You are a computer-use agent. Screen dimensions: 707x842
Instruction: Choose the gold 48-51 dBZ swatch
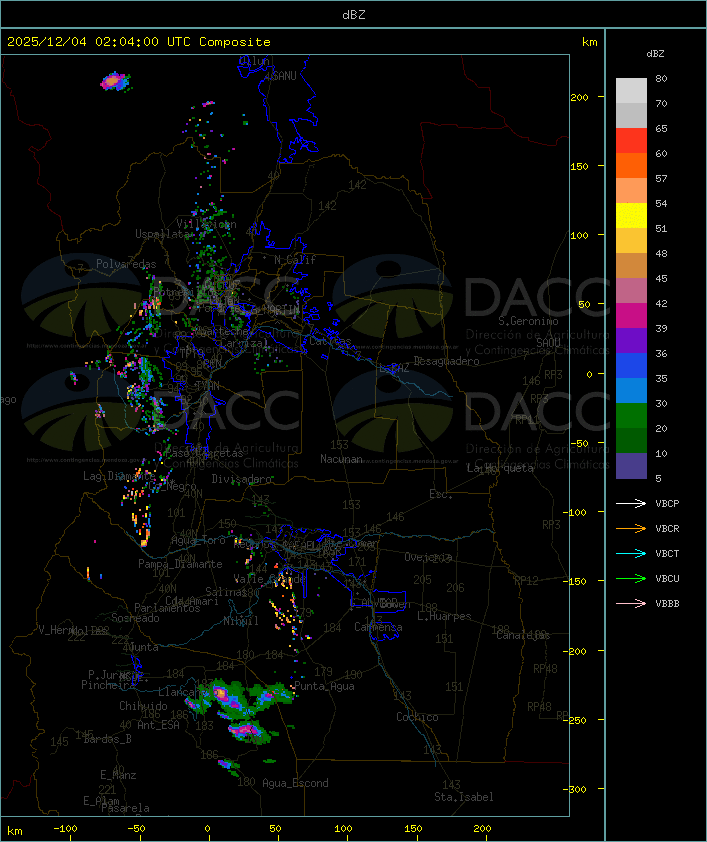(x=631, y=241)
